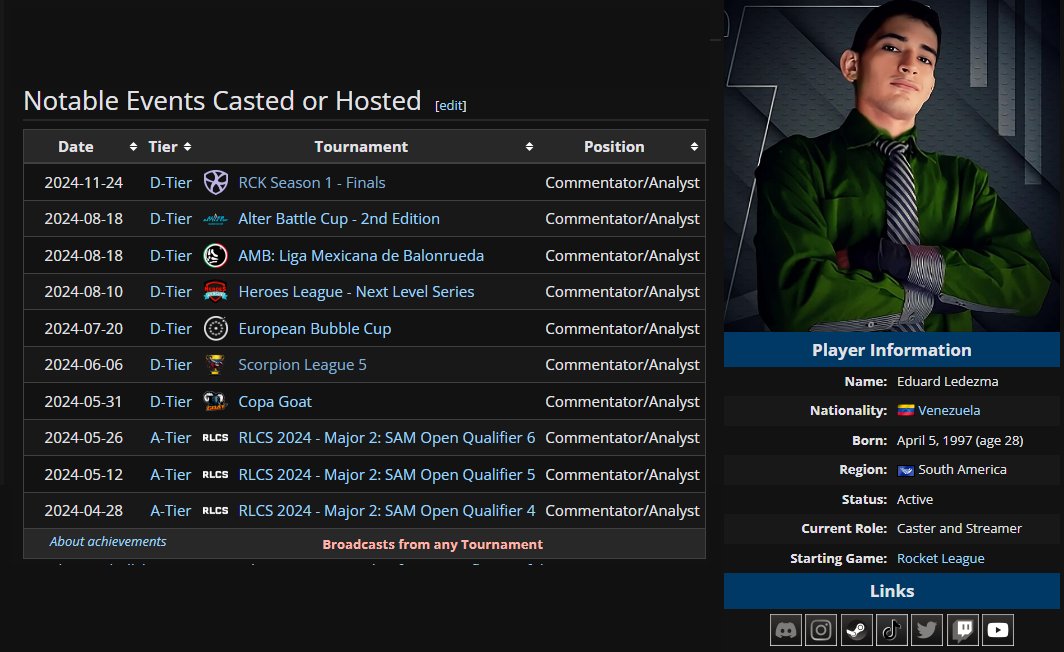This screenshot has height=652, width=1064.
Task: Click D-Tier link in Copa Goat row
Action: pos(171,402)
